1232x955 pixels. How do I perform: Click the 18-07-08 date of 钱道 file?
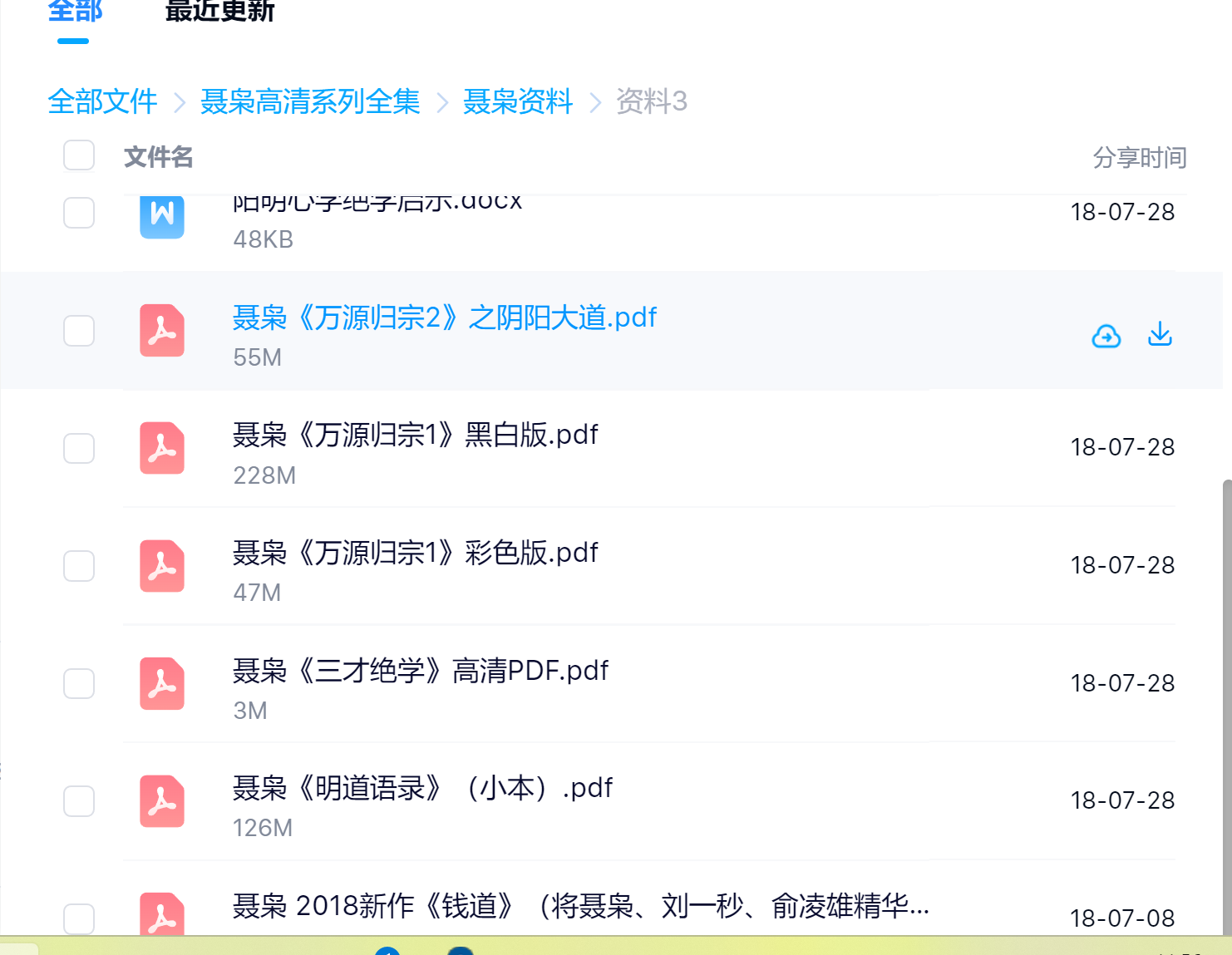(x=1122, y=918)
